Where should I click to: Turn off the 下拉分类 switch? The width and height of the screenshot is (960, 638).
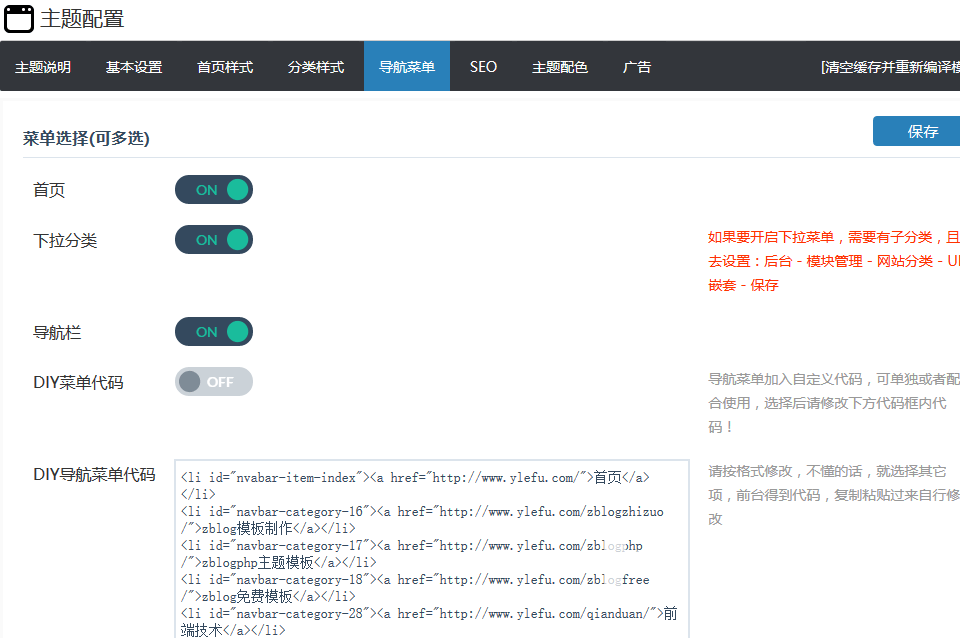pyautogui.click(x=214, y=240)
